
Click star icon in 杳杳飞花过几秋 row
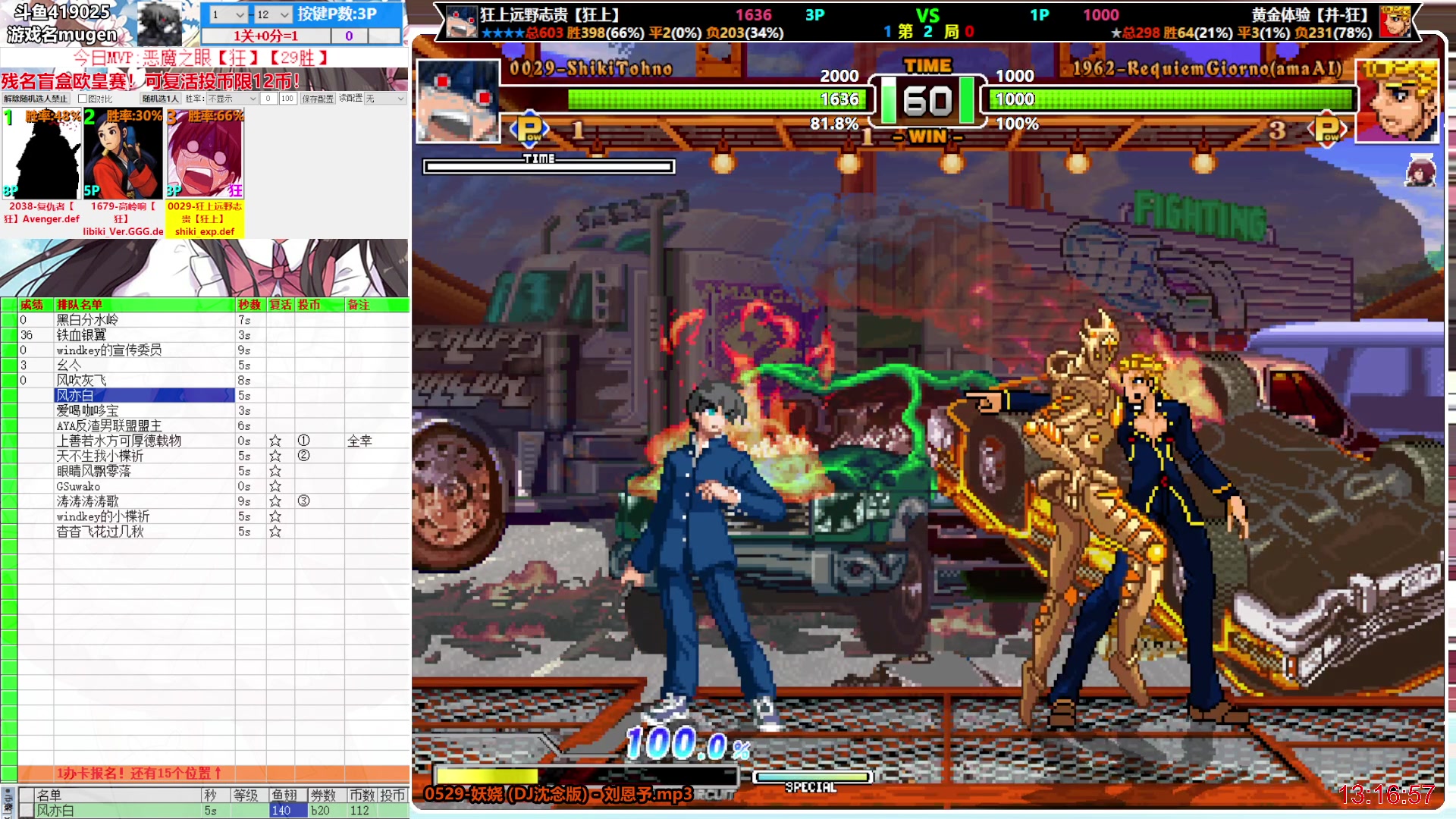[x=275, y=532]
